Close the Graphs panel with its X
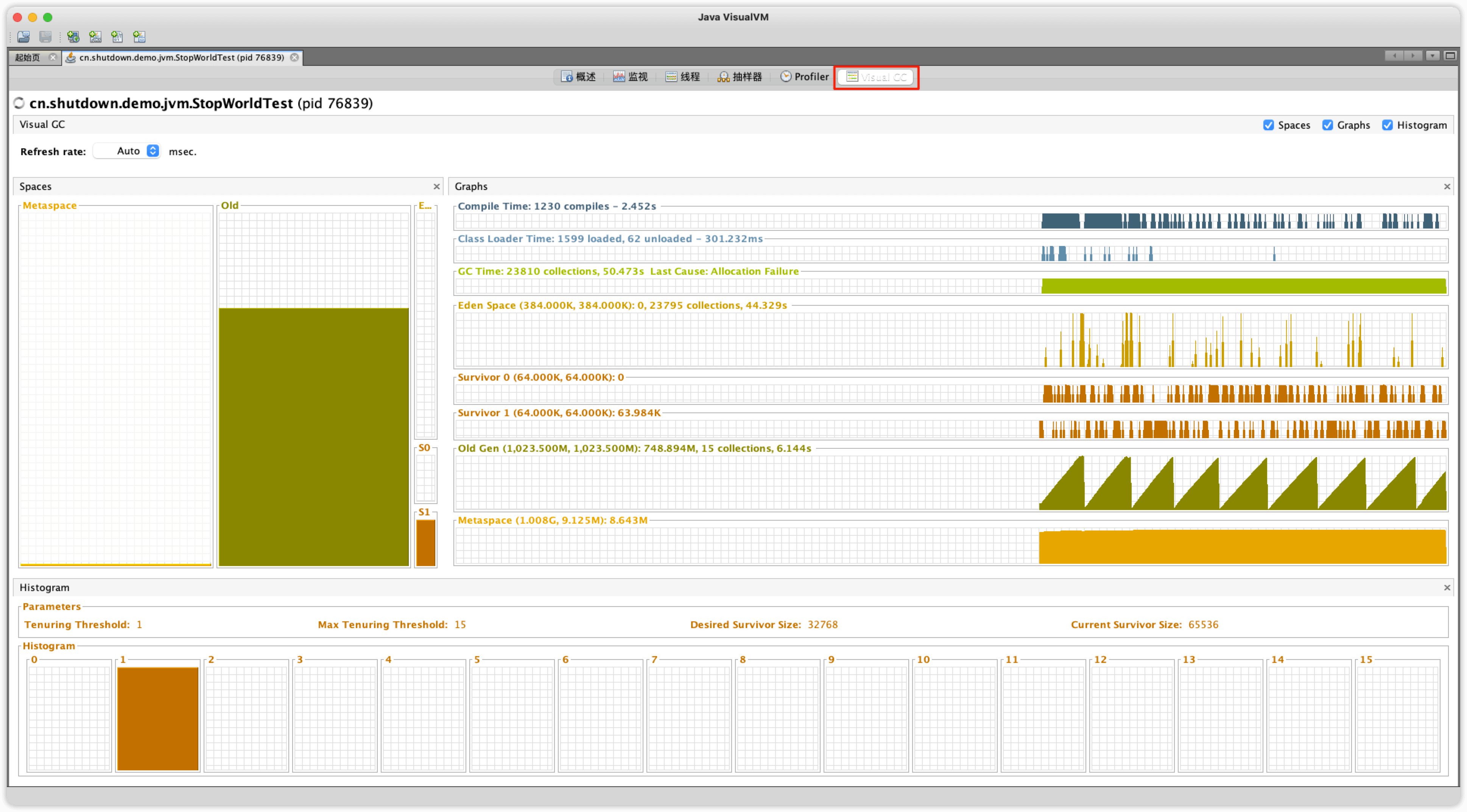The image size is (1467, 812). pyautogui.click(x=1447, y=187)
